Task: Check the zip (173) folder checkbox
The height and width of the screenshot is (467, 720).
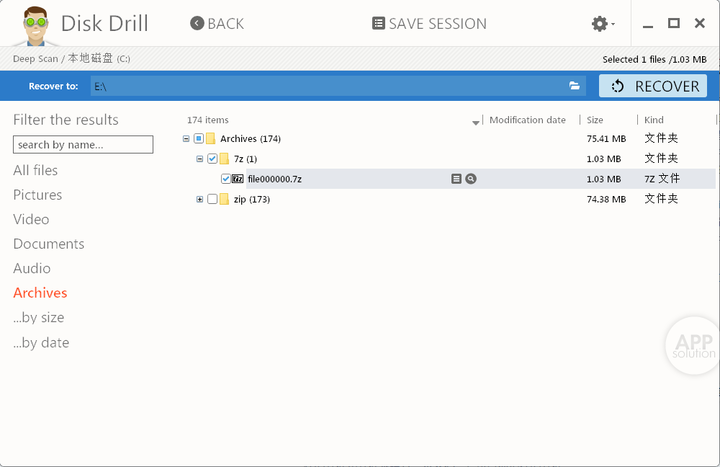Action: (x=212, y=199)
